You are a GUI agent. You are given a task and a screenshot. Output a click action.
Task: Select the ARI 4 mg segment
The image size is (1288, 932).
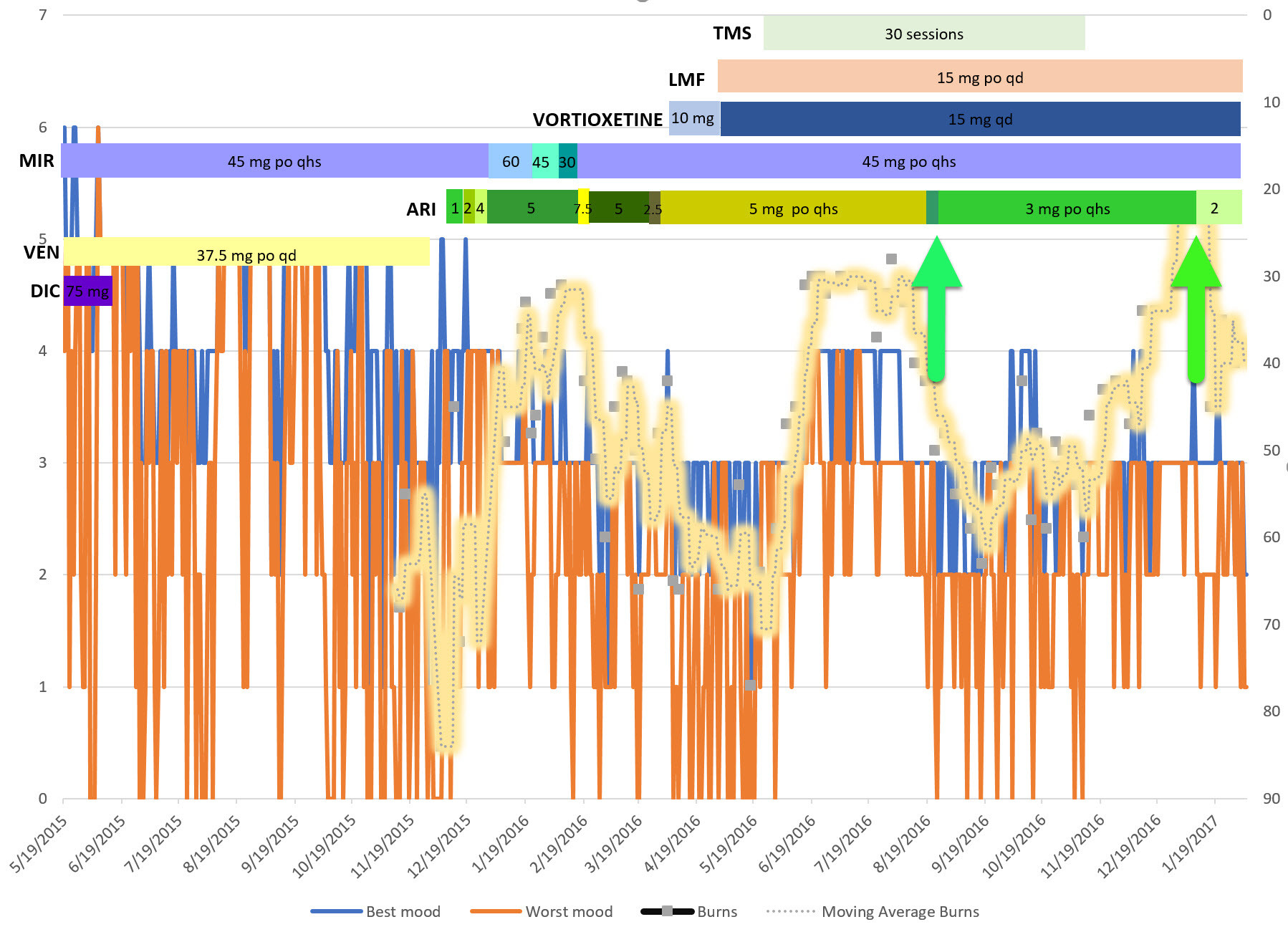click(481, 207)
